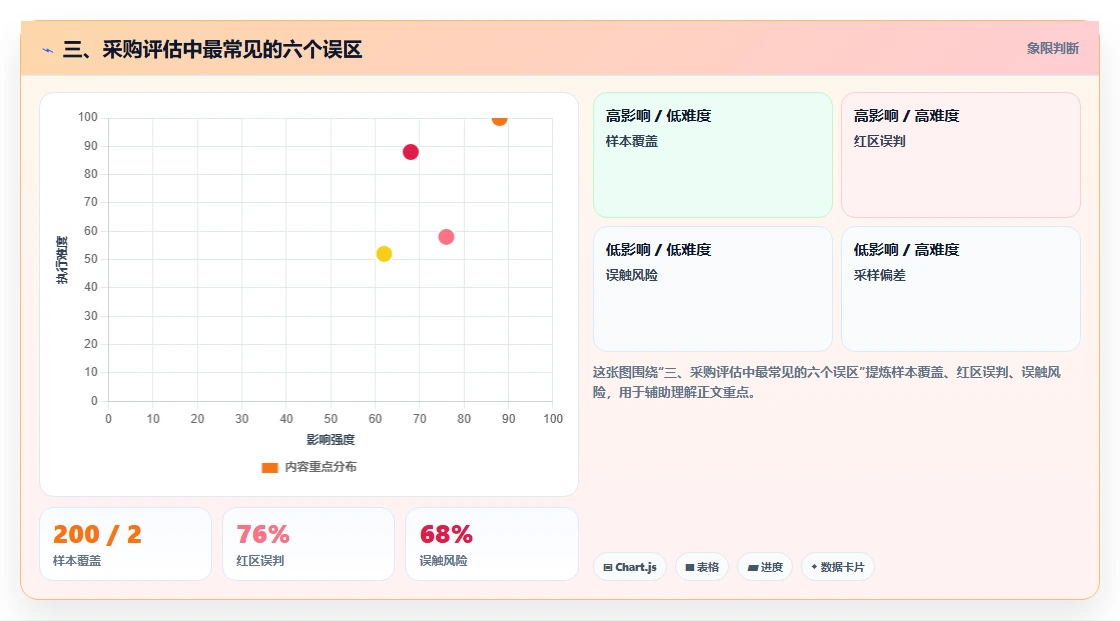Click the 数据卡片 chip sparkle icon
Screen dimensions: 1120x621
click(x=814, y=567)
